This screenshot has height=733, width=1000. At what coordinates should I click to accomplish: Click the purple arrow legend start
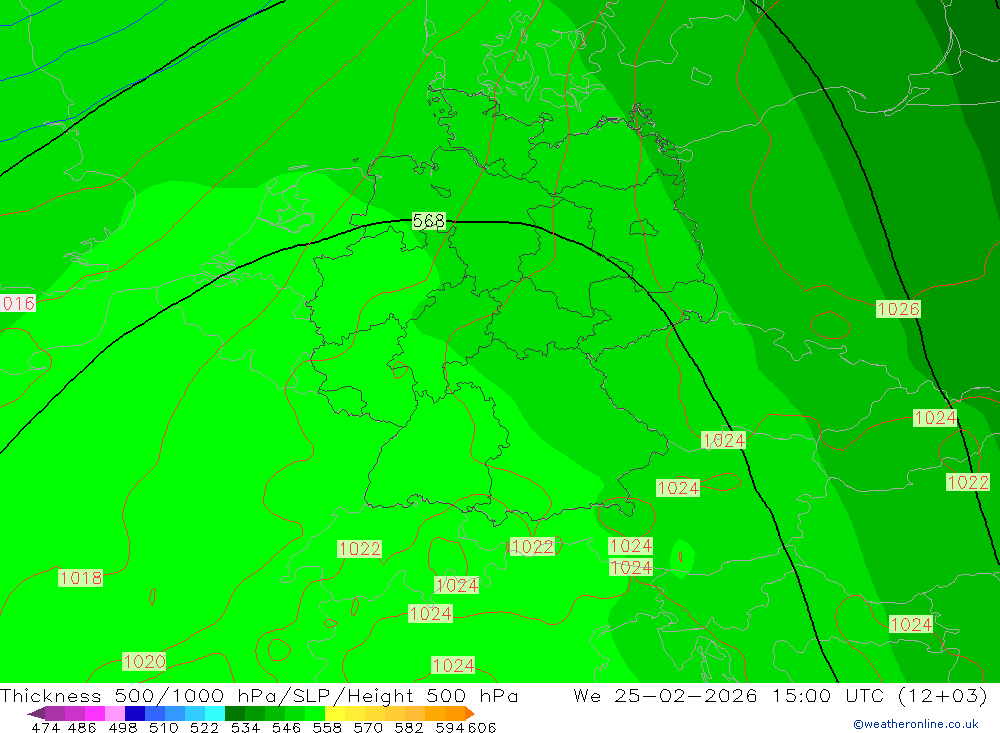(x=36, y=713)
